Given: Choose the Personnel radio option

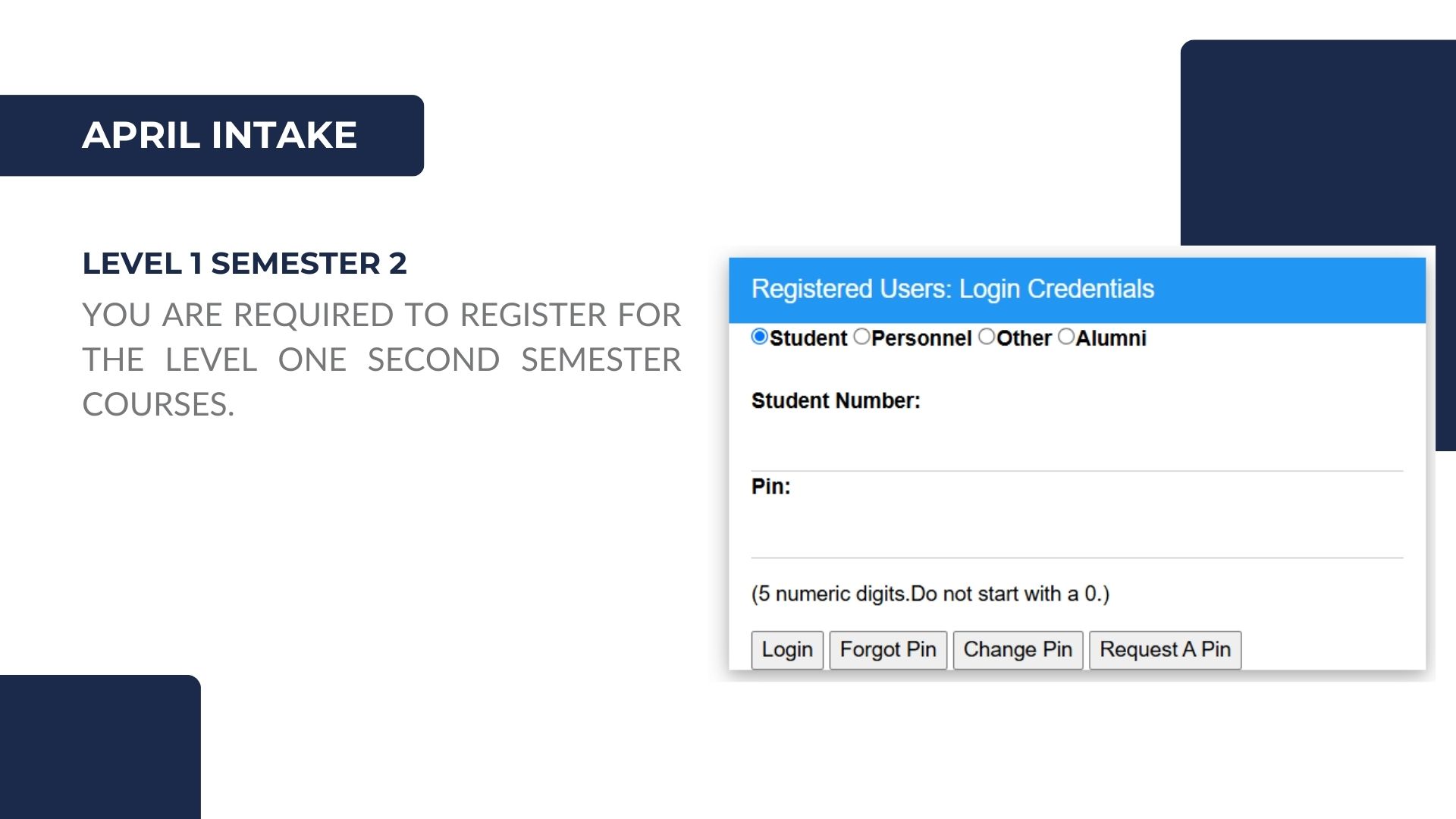Looking at the screenshot, I should tap(861, 337).
